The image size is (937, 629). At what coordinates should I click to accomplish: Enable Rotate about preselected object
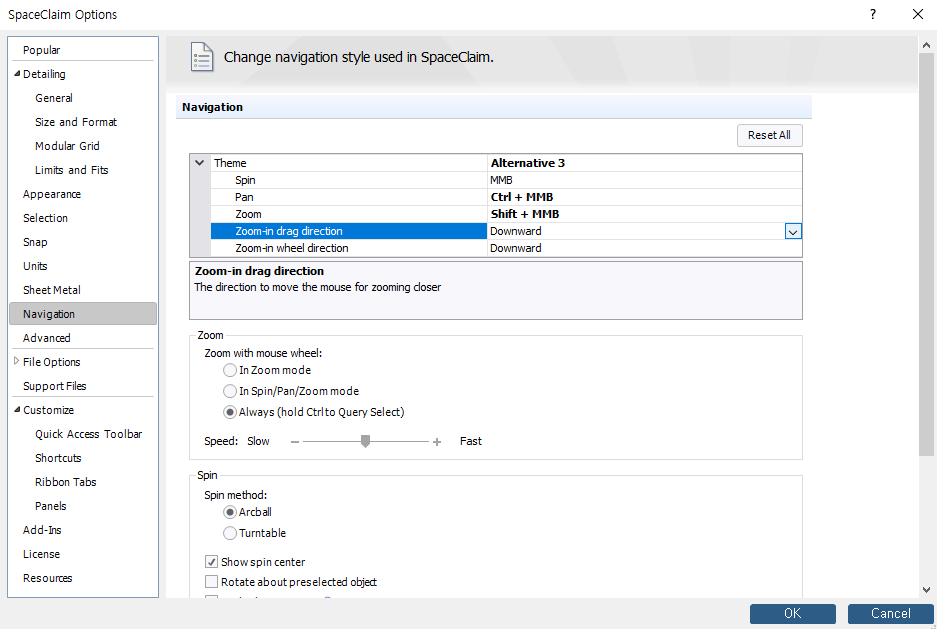click(x=211, y=582)
